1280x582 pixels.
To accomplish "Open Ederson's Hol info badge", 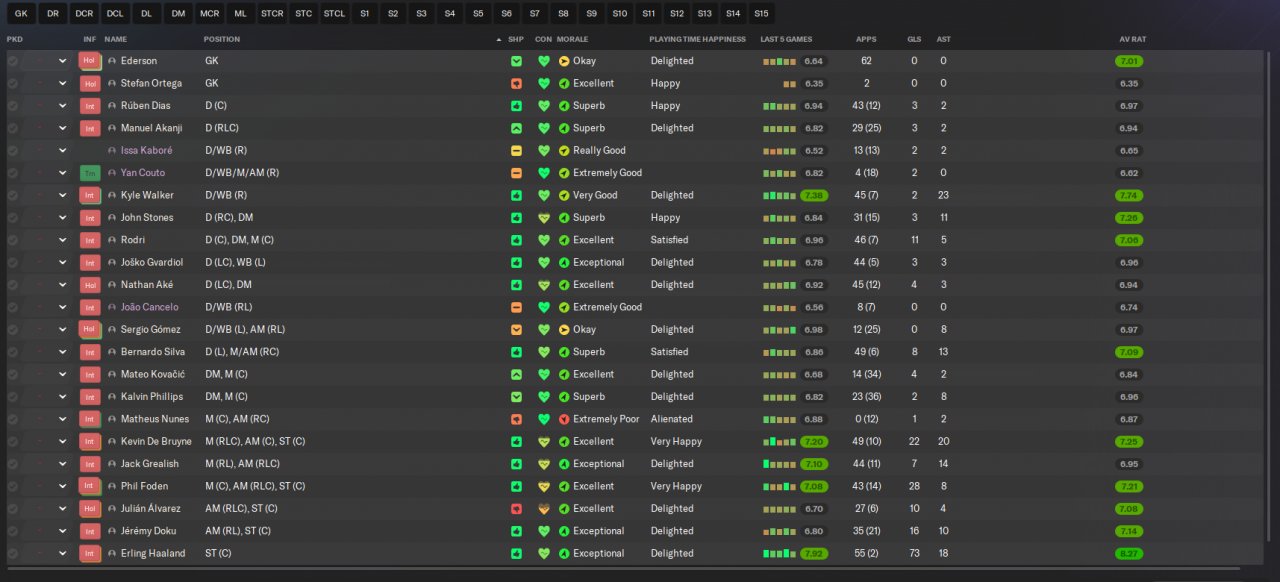I will [90, 61].
